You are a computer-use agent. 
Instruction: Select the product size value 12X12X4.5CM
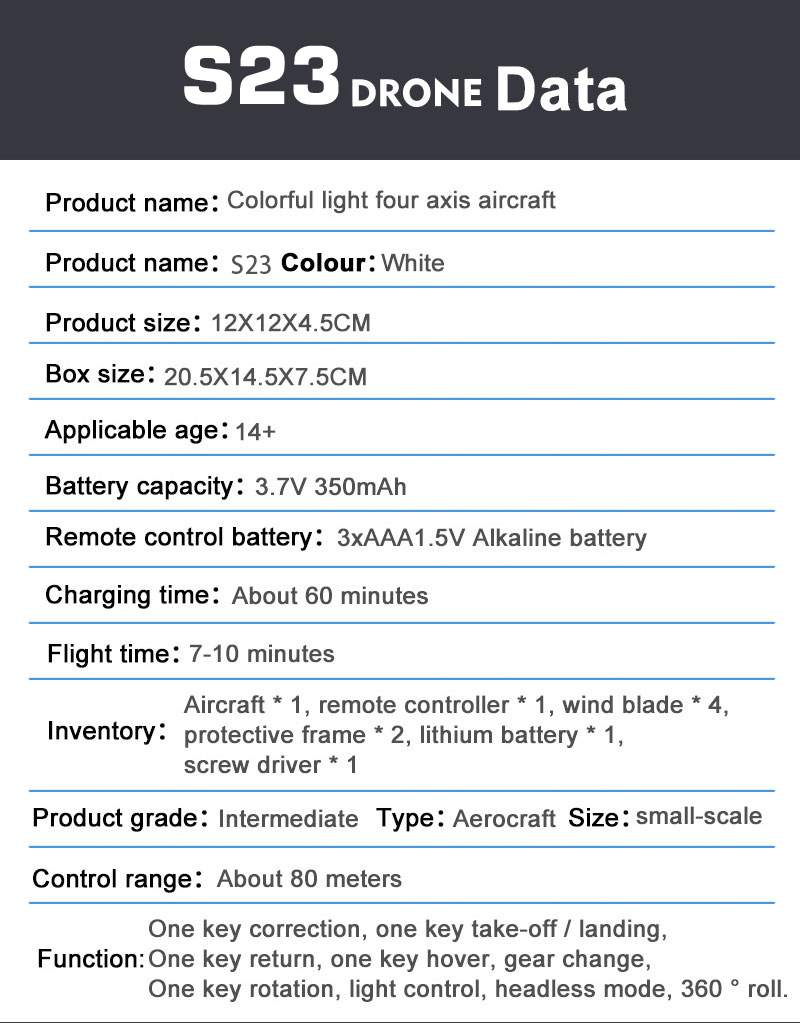[290, 323]
